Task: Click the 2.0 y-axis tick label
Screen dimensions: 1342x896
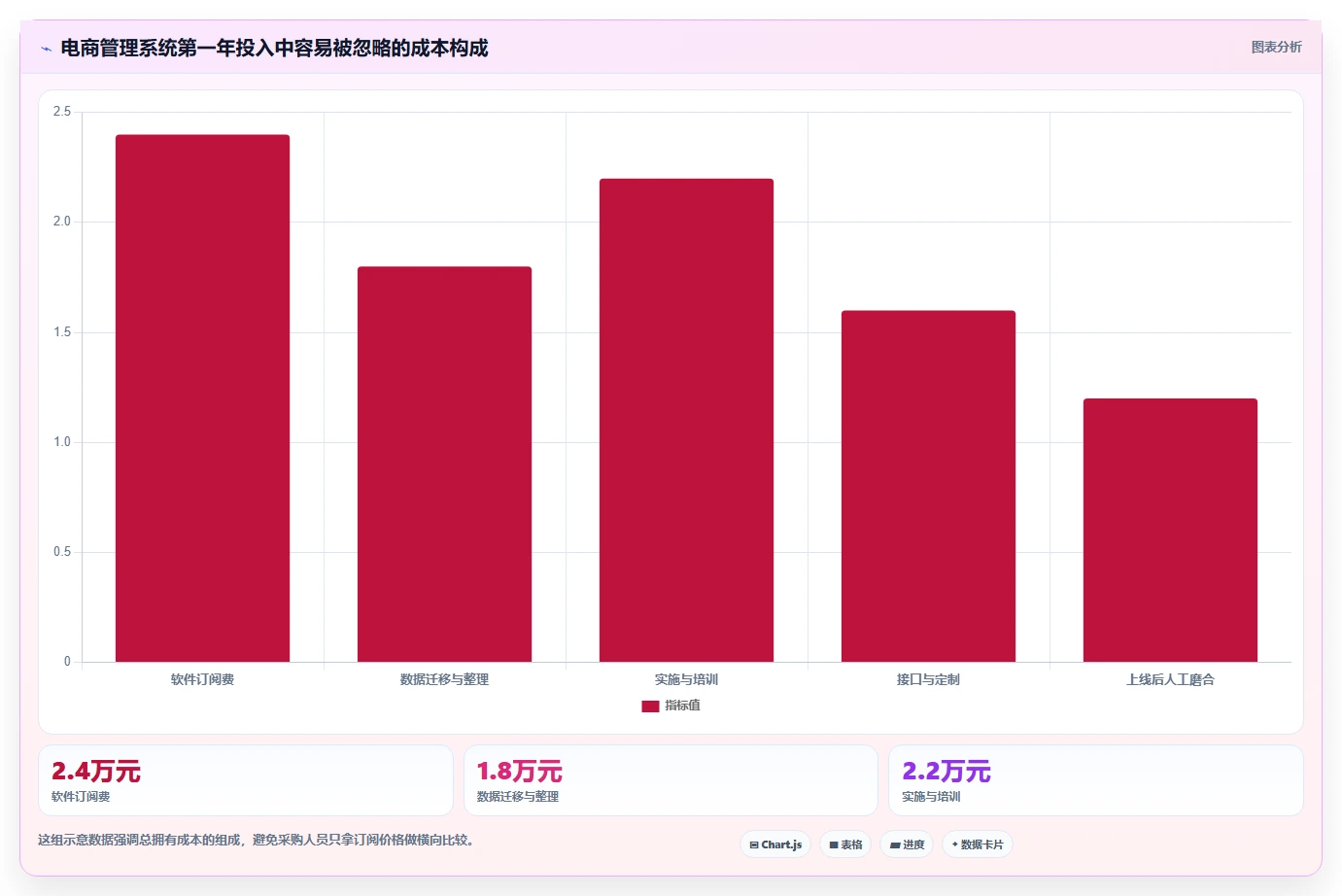Action: [62, 222]
